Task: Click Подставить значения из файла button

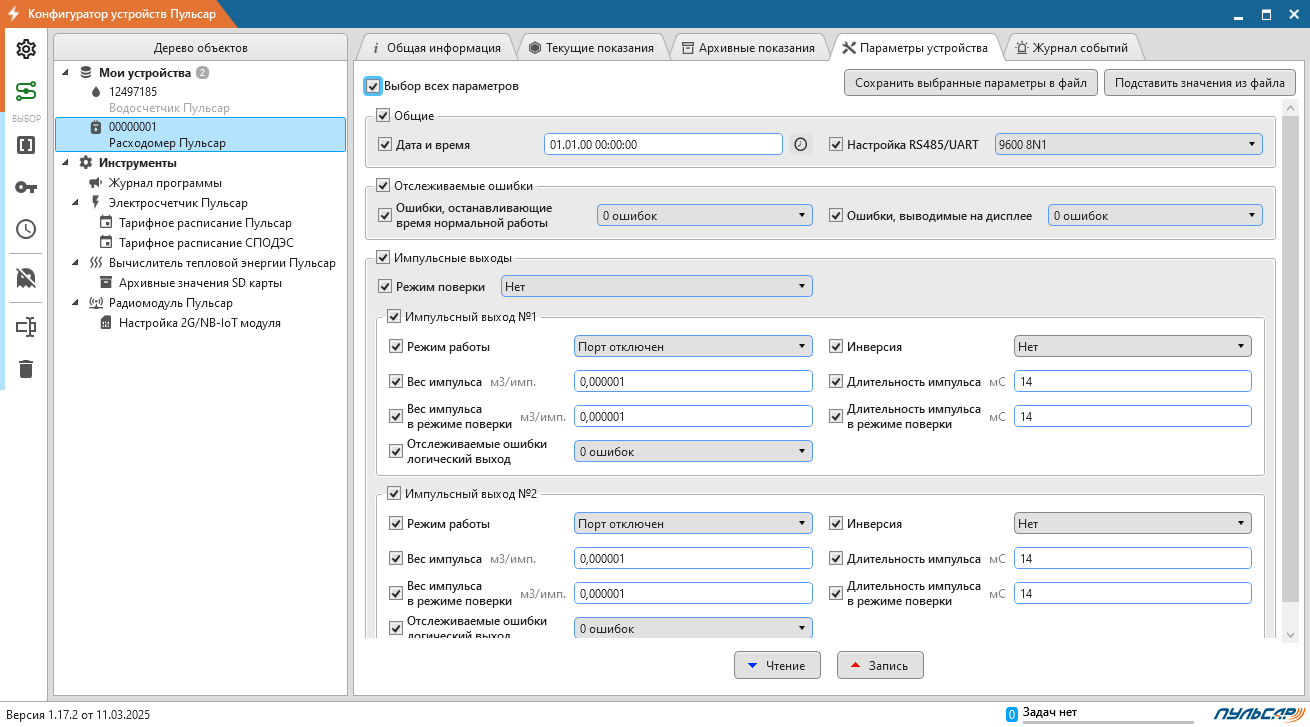Action: tap(1200, 83)
